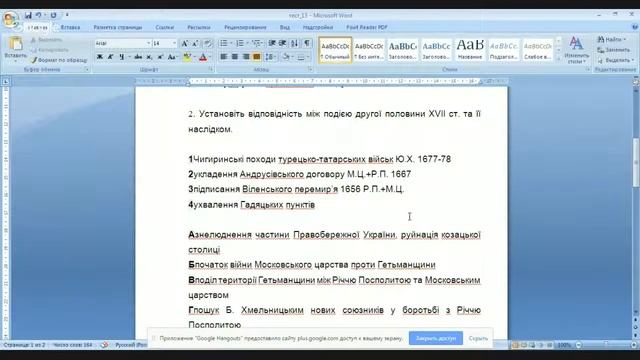Click Заменить (Replace) button
The image size is (640, 360).
click(614, 50)
